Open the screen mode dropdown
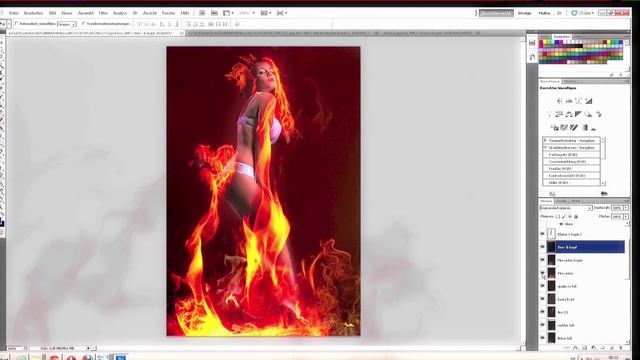640x360 pixels. pos(282,13)
